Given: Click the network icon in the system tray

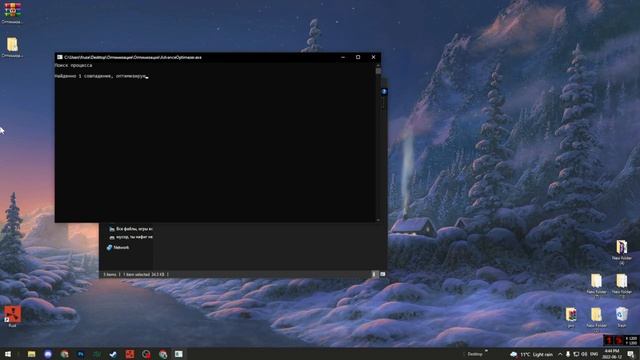Looking at the screenshot, I should click(576, 354).
